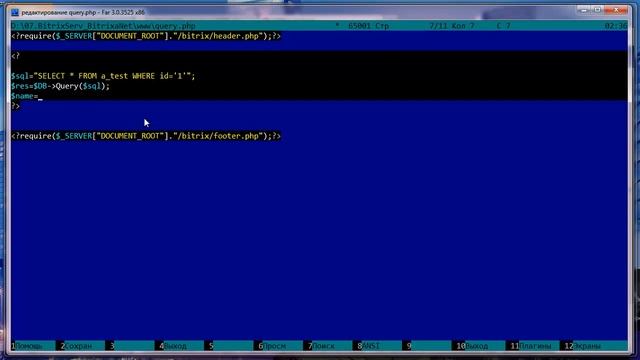This screenshot has height=360, width=640.
Task: Click key bar item 11 Плагины (Plugins)
Action: 531,346
